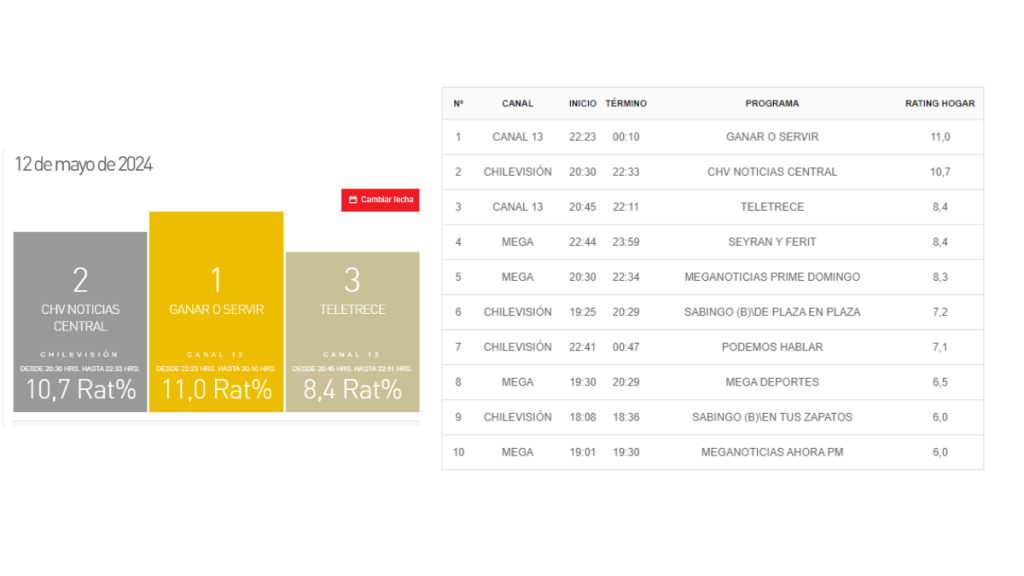Viewport: 1024px width, 576px height.
Task: Click the PROGRAMA column header
Action: [772, 103]
